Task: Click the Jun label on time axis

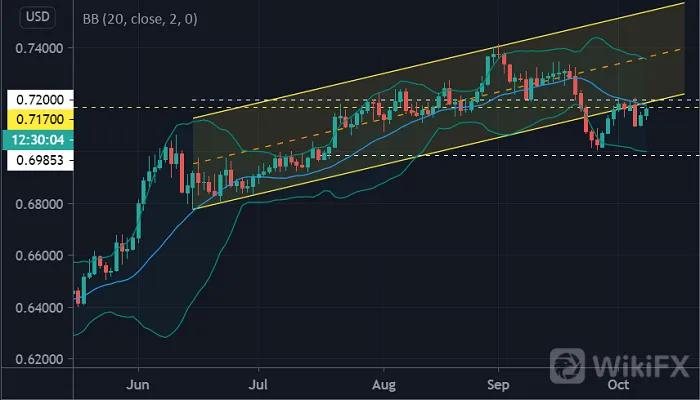Action: point(138,384)
